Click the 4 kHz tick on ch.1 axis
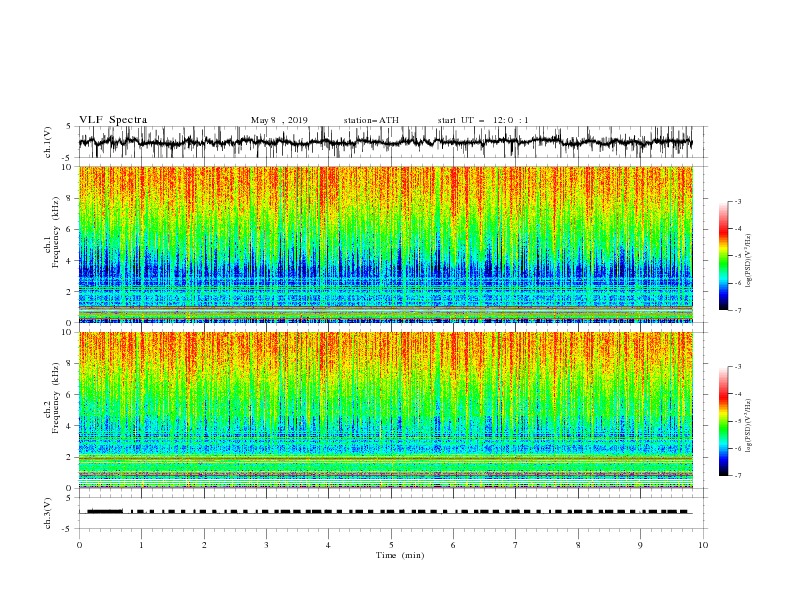Screen dimensions: 792x612 pos(70,261)
